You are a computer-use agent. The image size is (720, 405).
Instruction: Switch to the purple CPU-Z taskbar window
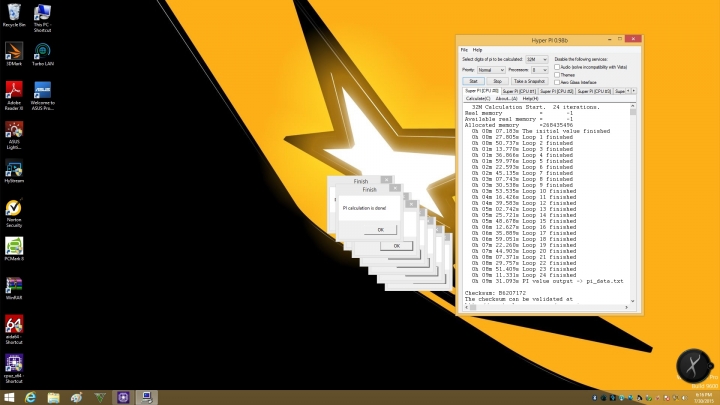123,397
